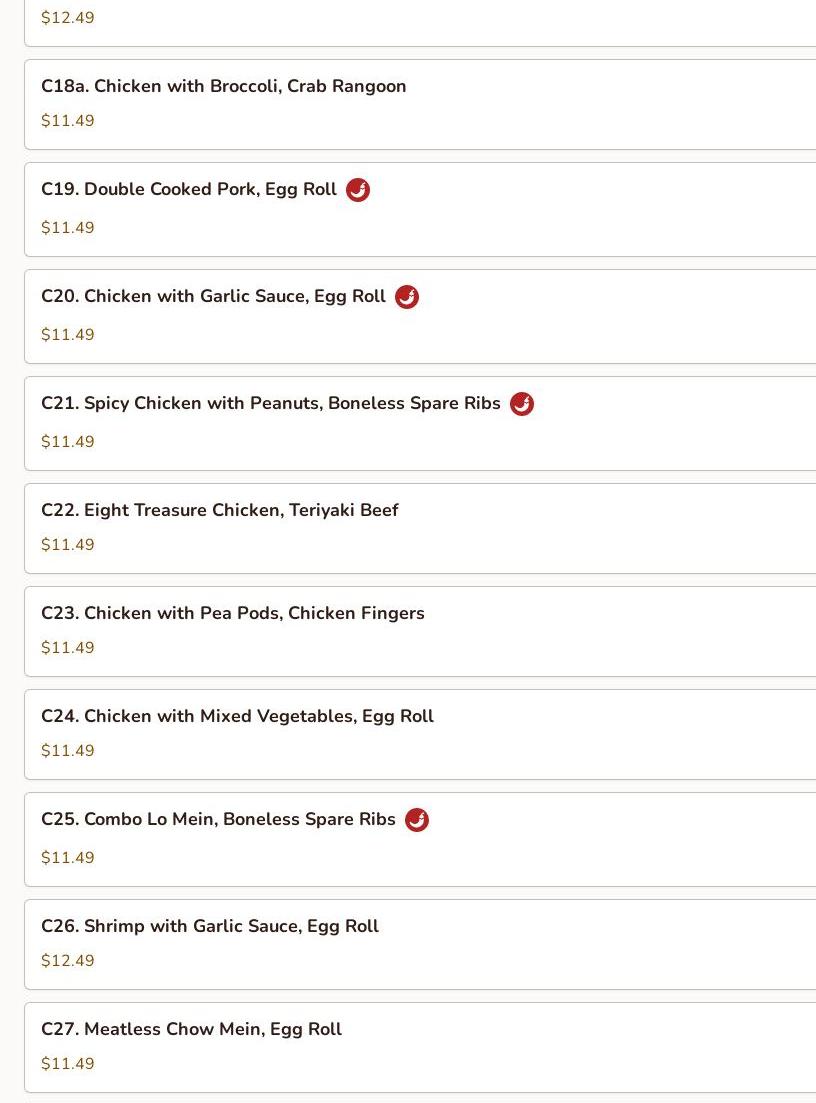Click the $11.49 price under C27 Meatless Chow Mein
The width and height of the screenshot is (816, 1103).
[68, 1064]
